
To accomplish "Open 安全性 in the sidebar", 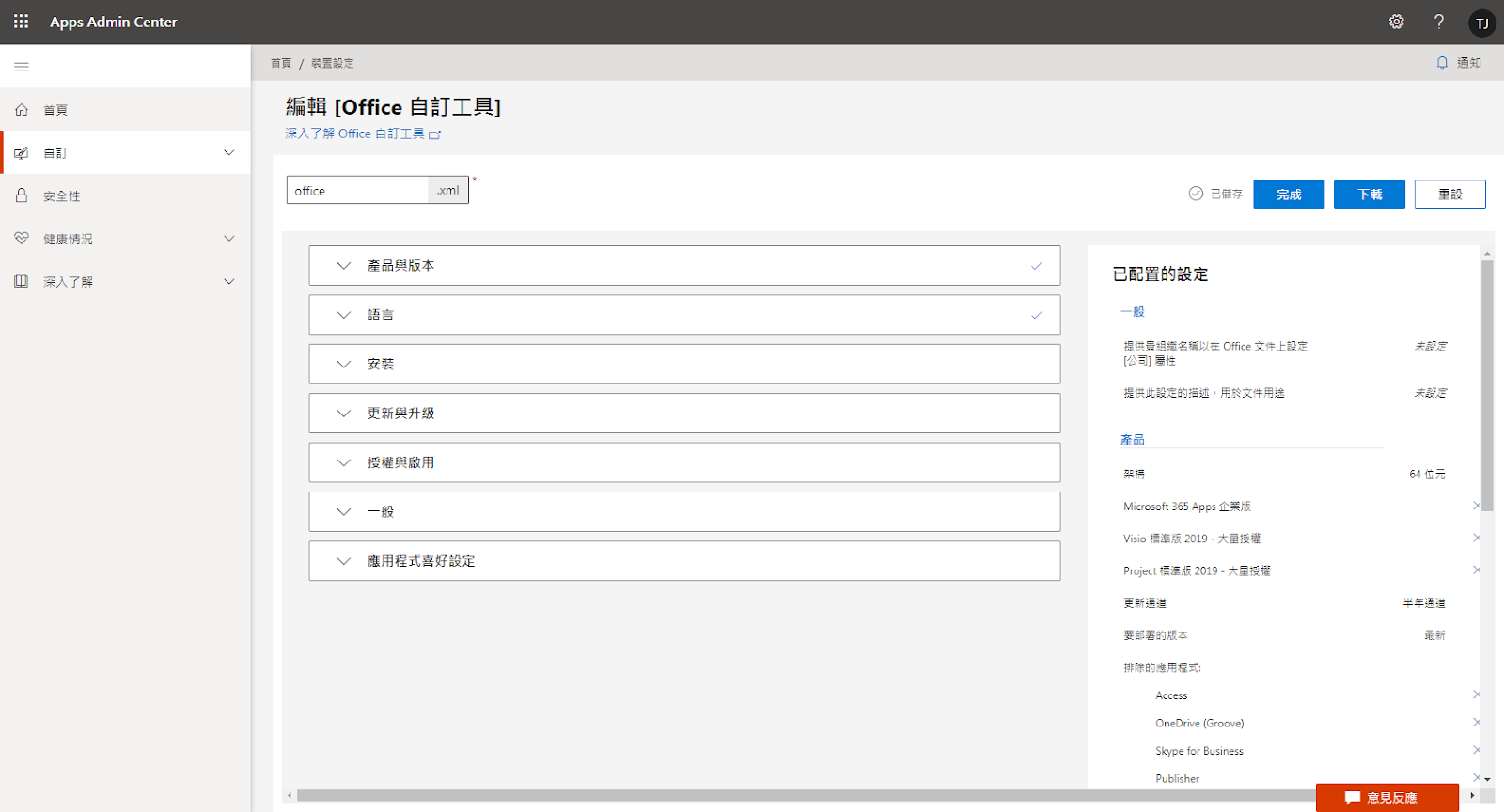I will click(126, 195).
